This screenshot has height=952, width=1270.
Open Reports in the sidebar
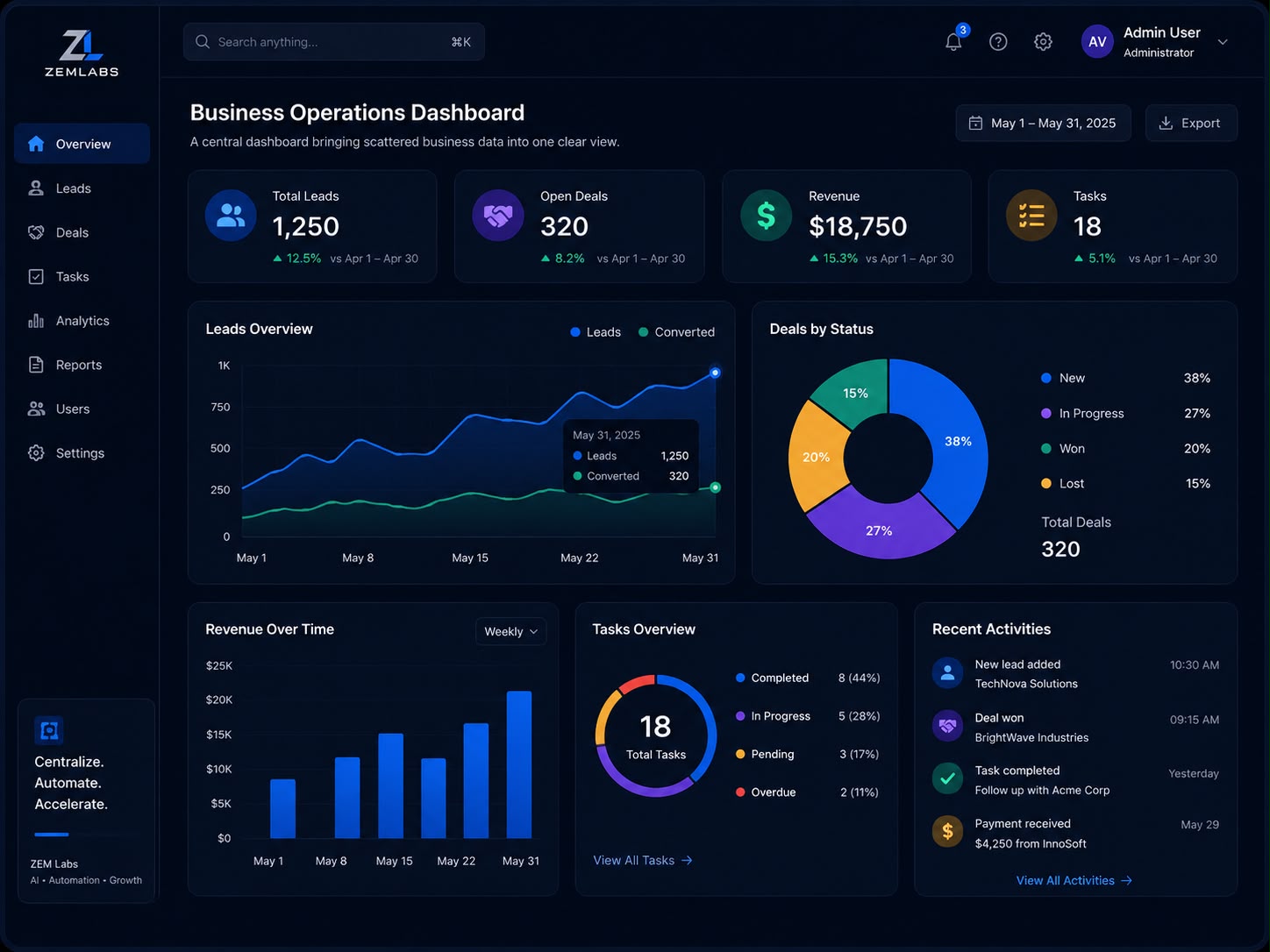(82, 365)
